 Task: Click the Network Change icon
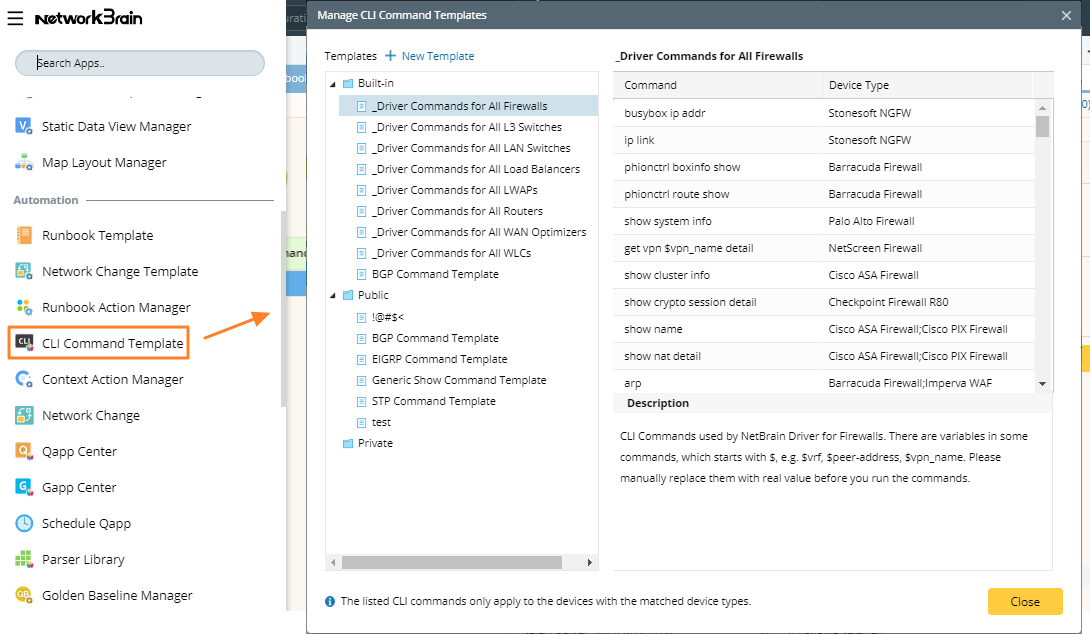tap(24, 415)
